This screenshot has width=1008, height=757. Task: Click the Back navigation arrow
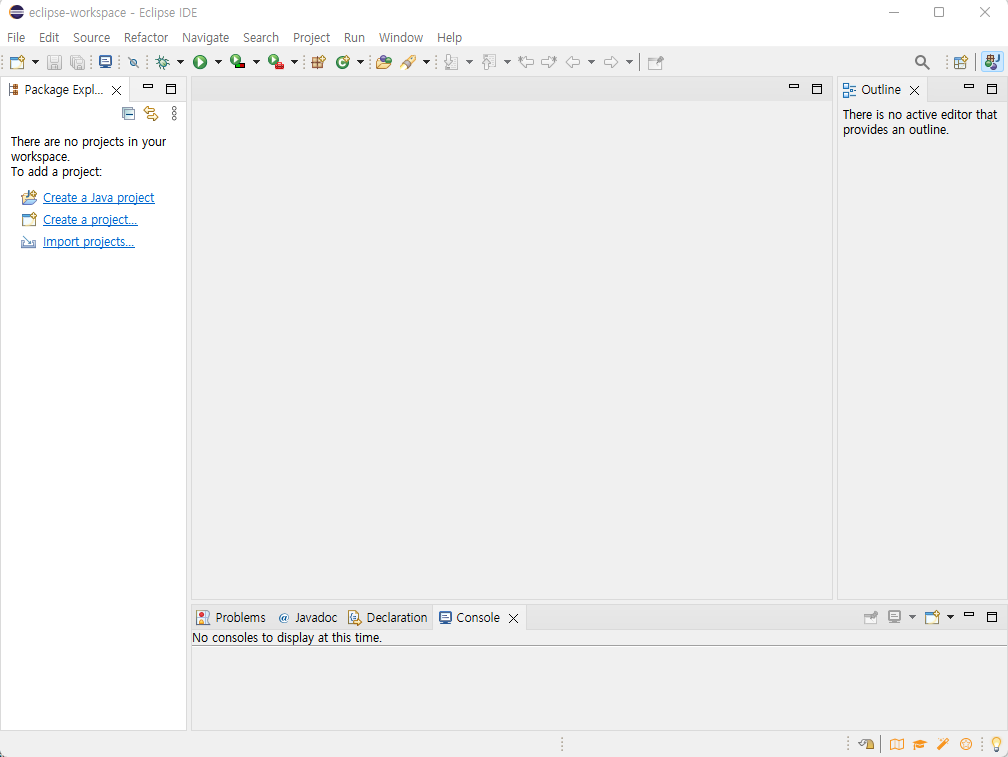[573, 62]
